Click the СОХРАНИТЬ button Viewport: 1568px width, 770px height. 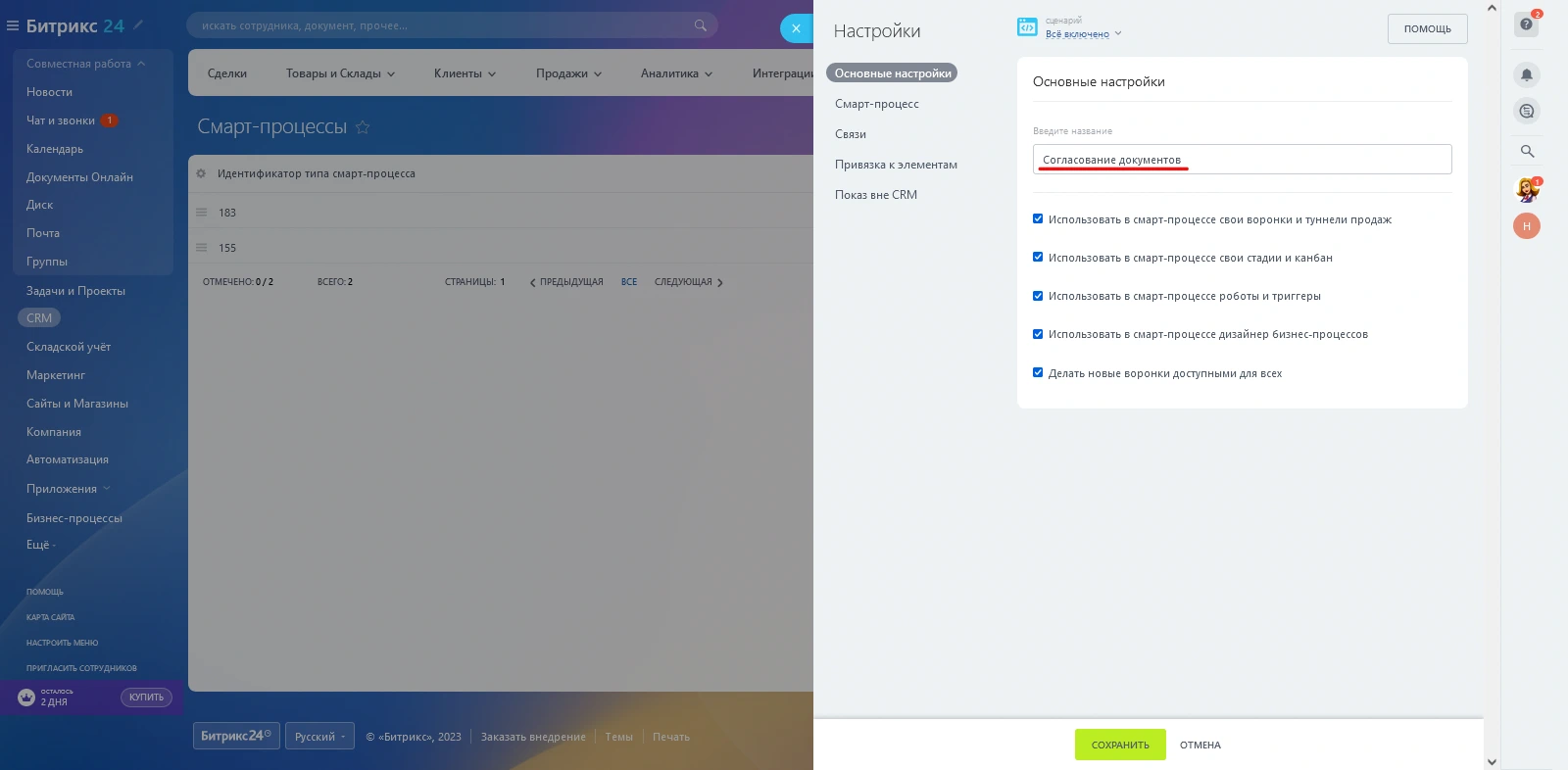[1120, 745]
